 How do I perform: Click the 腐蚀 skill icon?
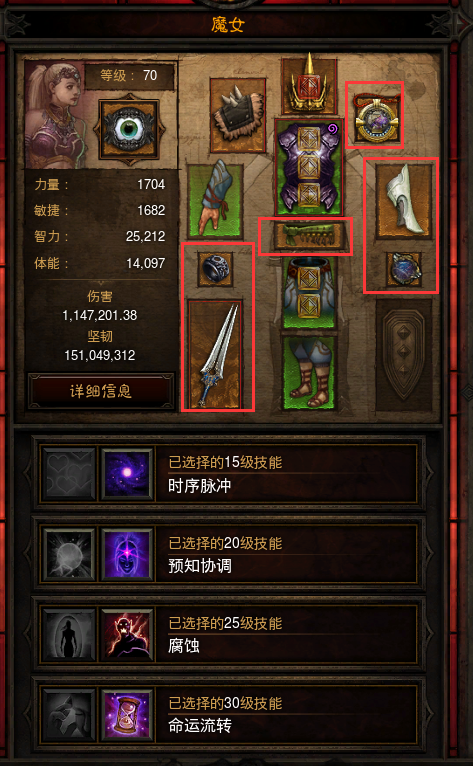pos(127,635)
